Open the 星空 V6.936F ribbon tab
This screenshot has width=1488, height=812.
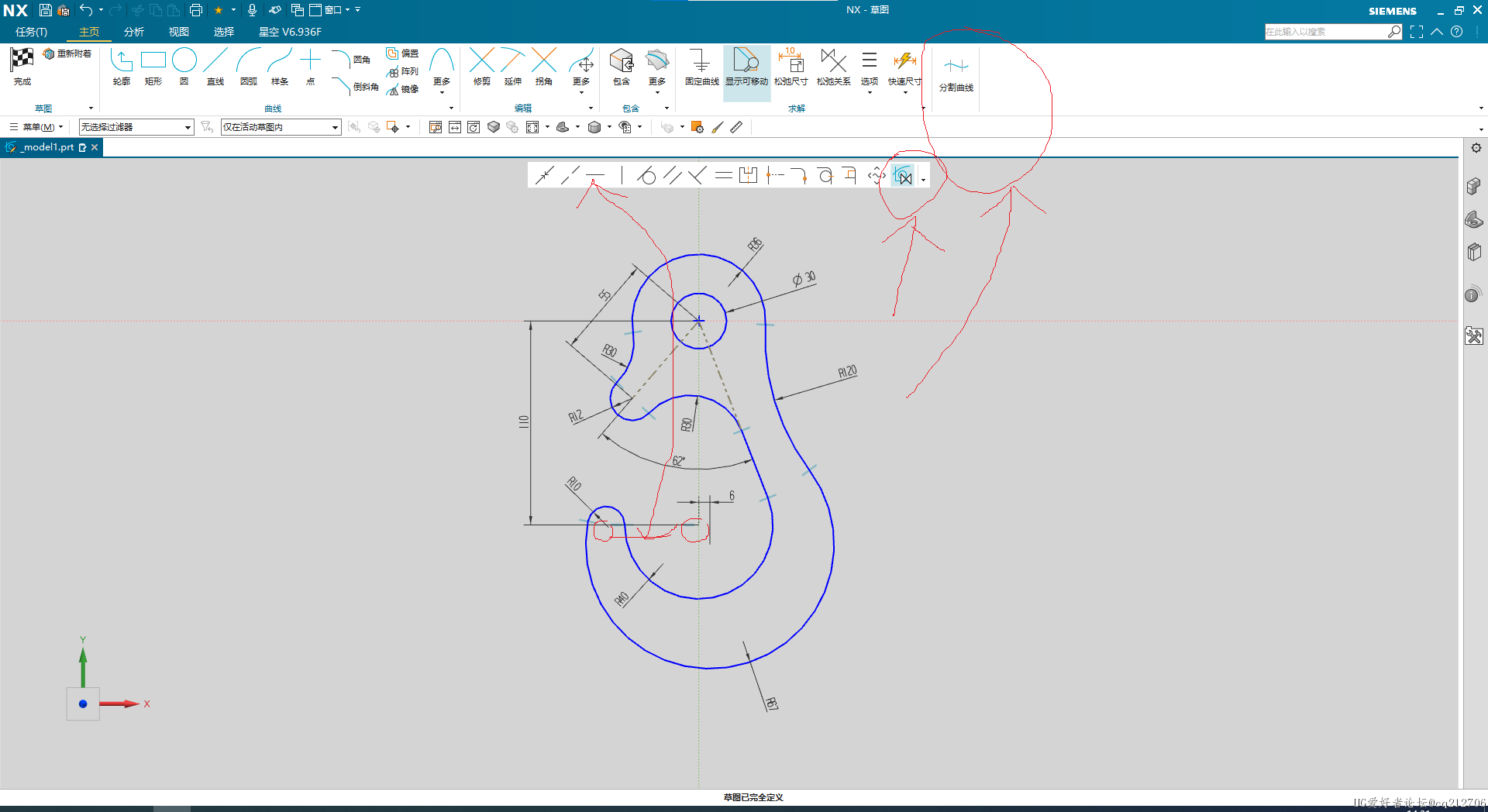coord(290,32)
